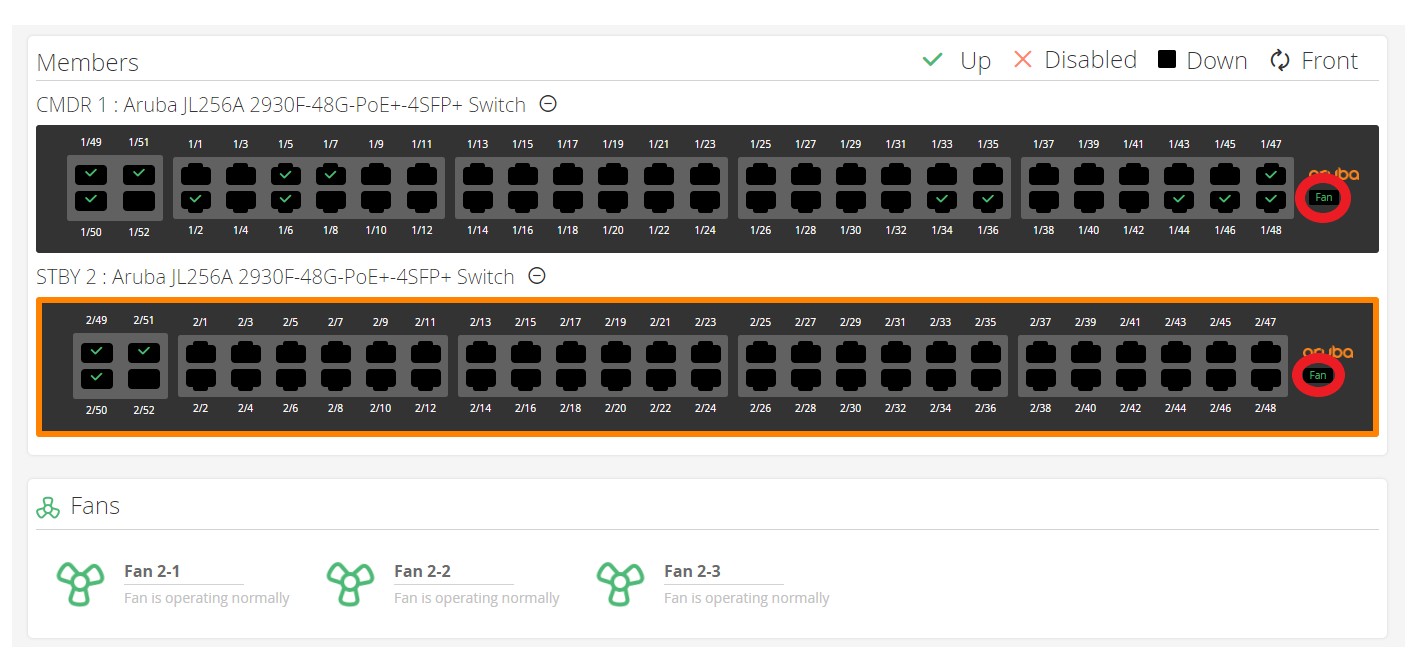Click the Down legend black square
The width and height of the screenshot is (1416, 672).
pyautogui.click(x=1166, y=60)
